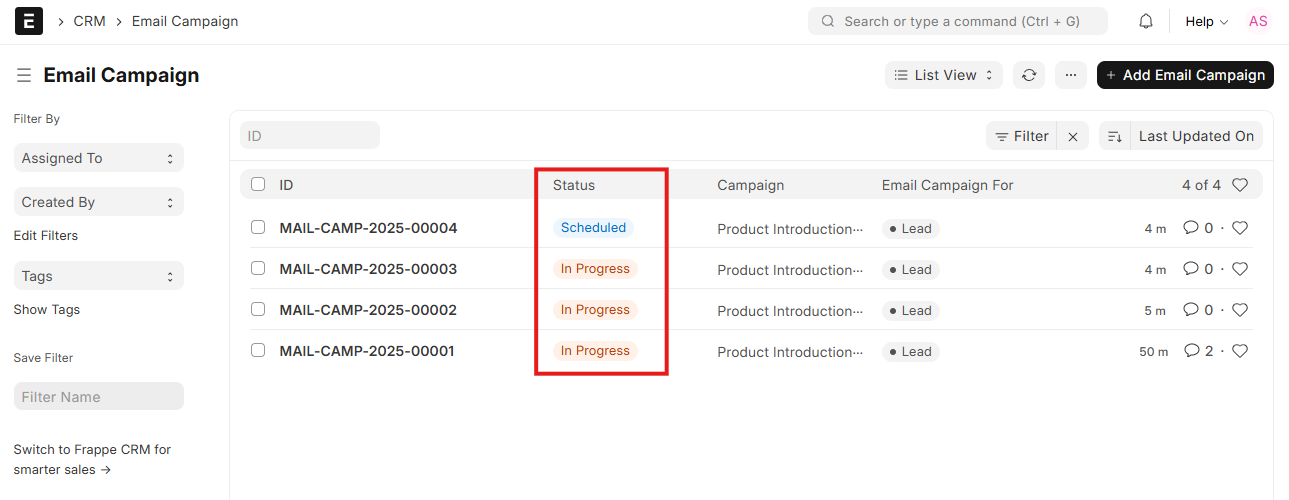This screenshot has width=1289, height=500.
Task: Expand the Assigned To filter dropdown
Action: (98, 158)
